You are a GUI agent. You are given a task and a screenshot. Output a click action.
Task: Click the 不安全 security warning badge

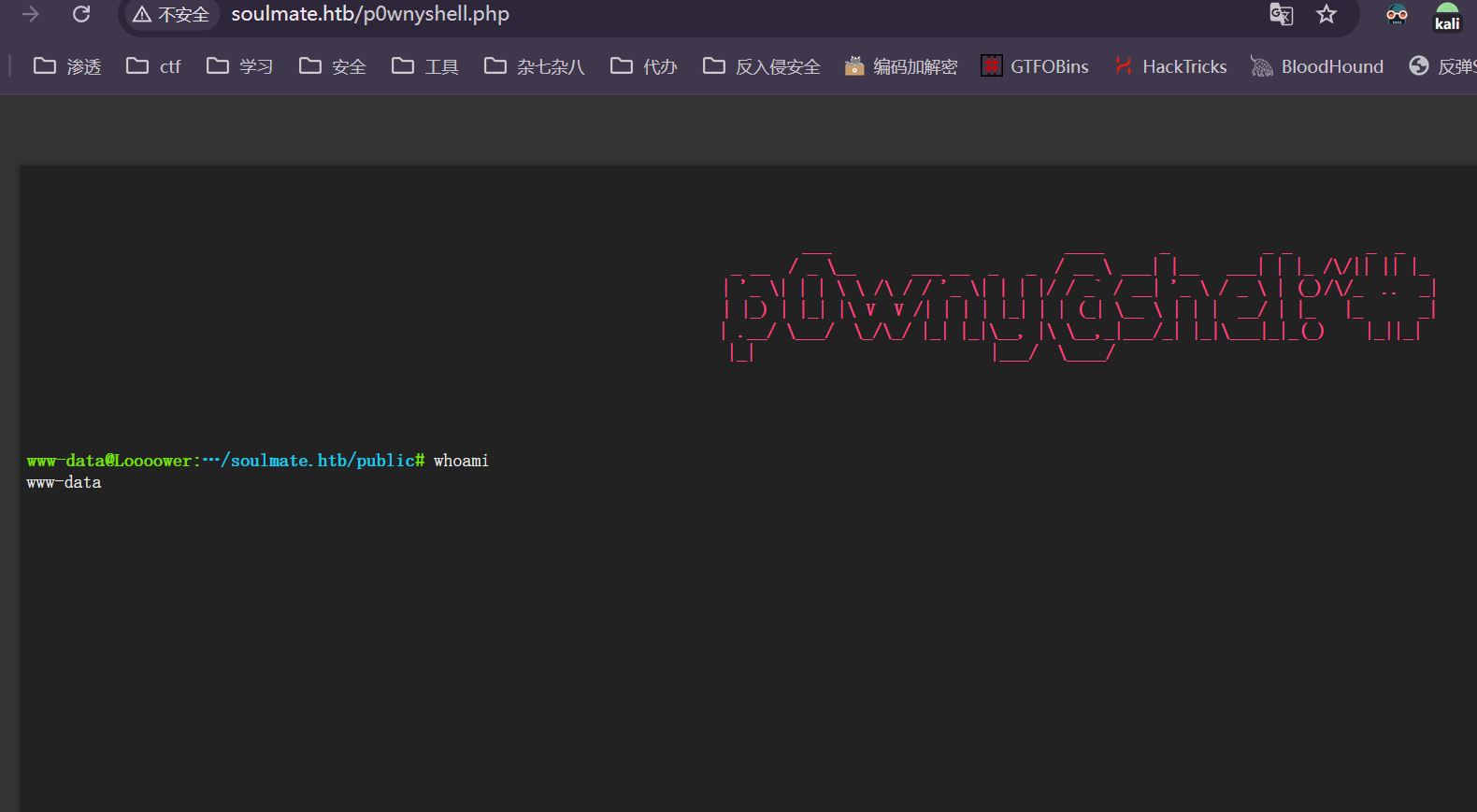(x=171, y=15)
